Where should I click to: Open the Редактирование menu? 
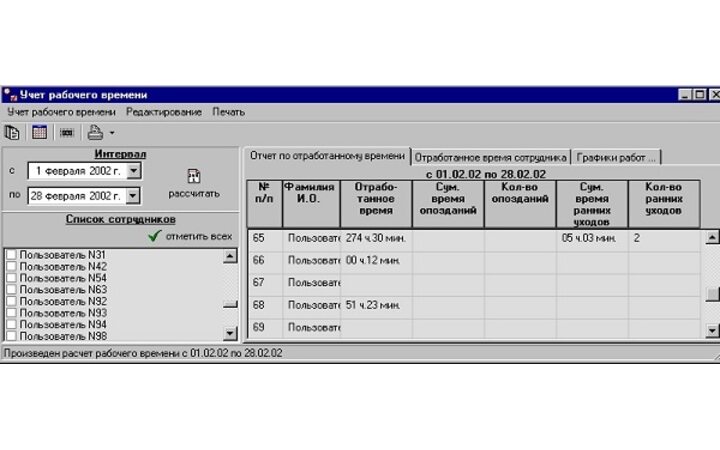point(164,112)
